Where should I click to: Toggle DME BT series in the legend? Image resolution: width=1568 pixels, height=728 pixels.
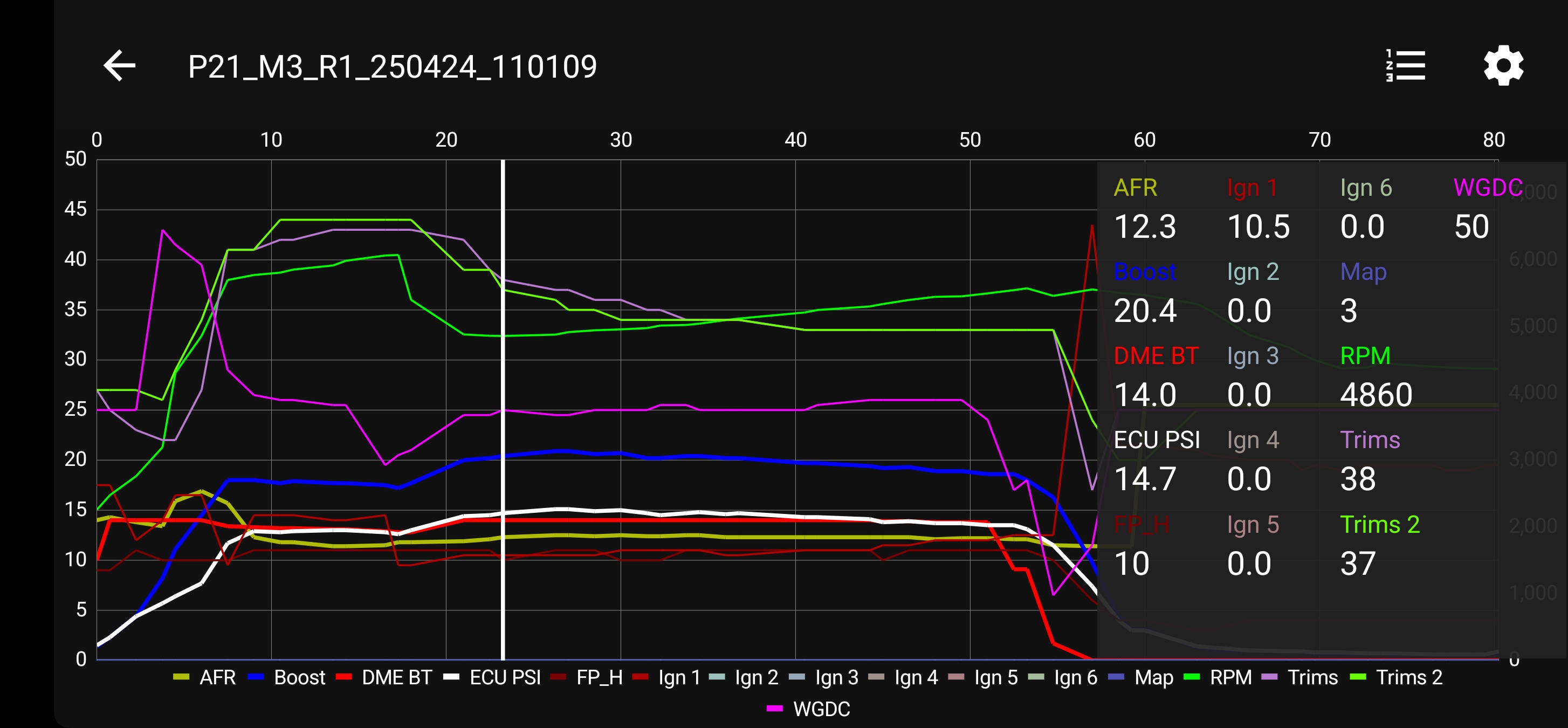(383, 677)
